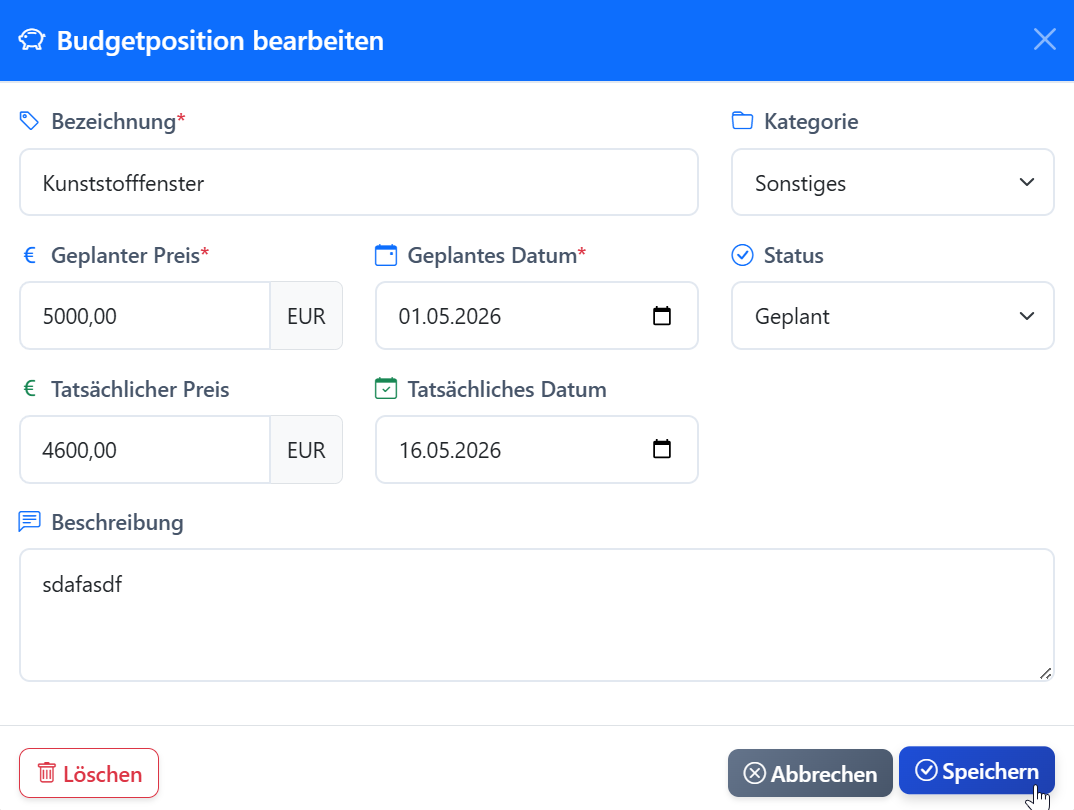
Task: Open the calendar picker for Tatsächliches Datum
Action: [662, 449]
